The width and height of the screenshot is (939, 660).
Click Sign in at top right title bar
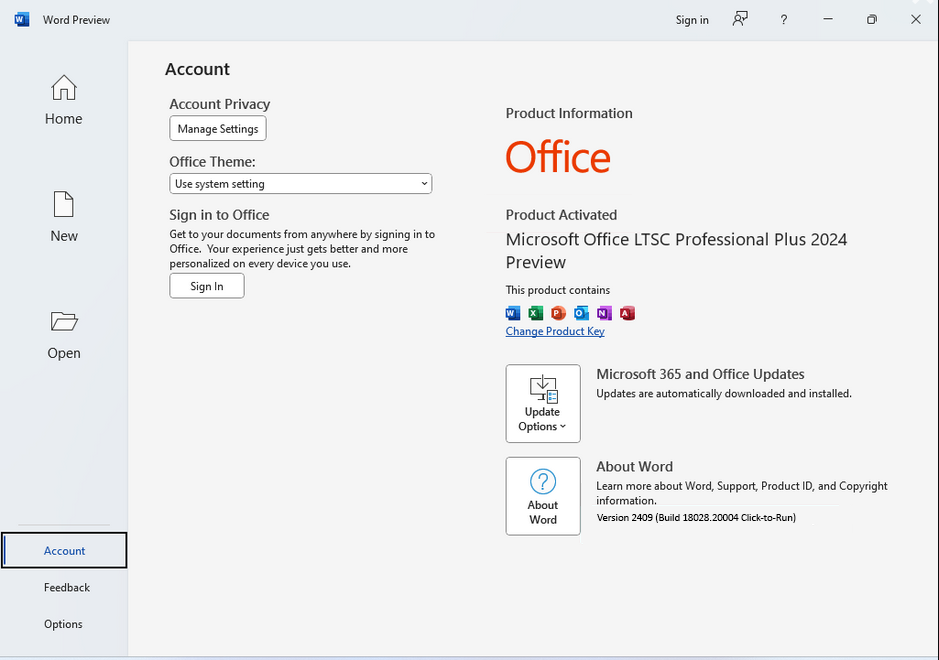[692, 20]
